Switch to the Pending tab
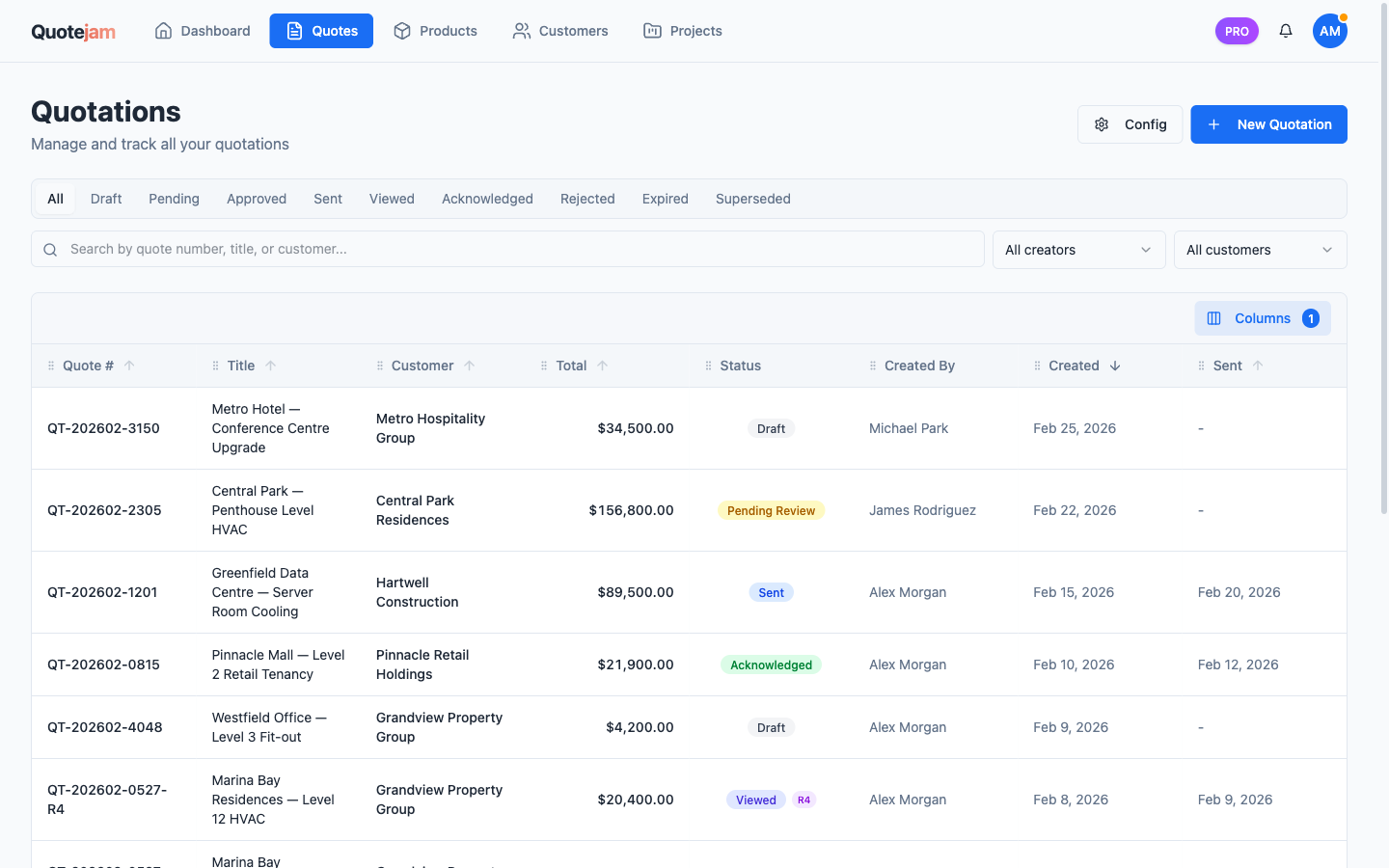 174,199
